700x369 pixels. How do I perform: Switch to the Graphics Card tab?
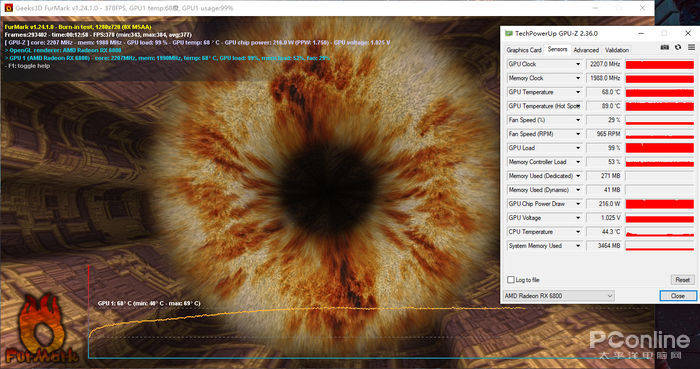(524, 50)
